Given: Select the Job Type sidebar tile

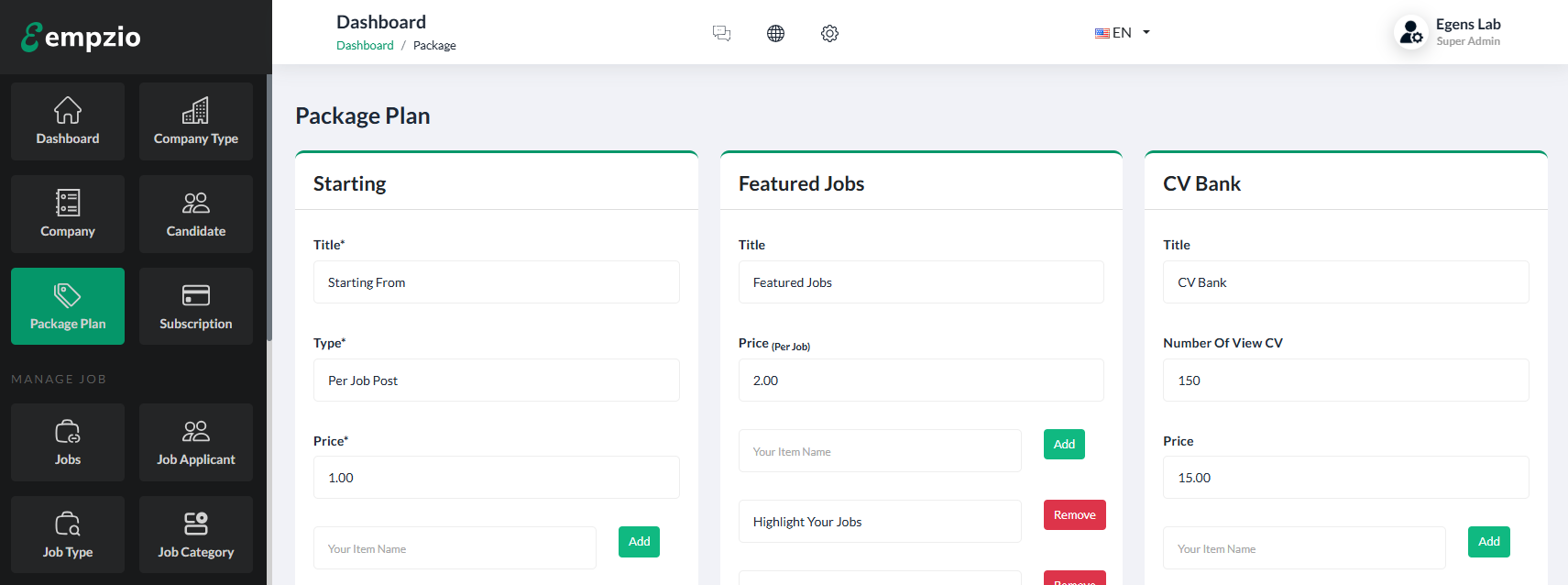Looking at the screenshot, I should click(68, 535).
